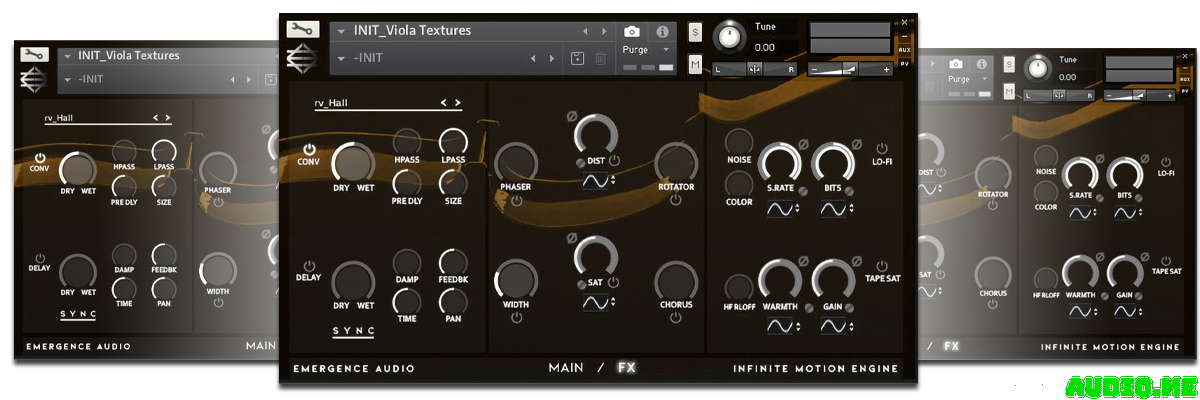Step the DIST LFO waveform selector arrows
Image resolution: width=1200 pixels, height=400 pixels.
[613, 182]
